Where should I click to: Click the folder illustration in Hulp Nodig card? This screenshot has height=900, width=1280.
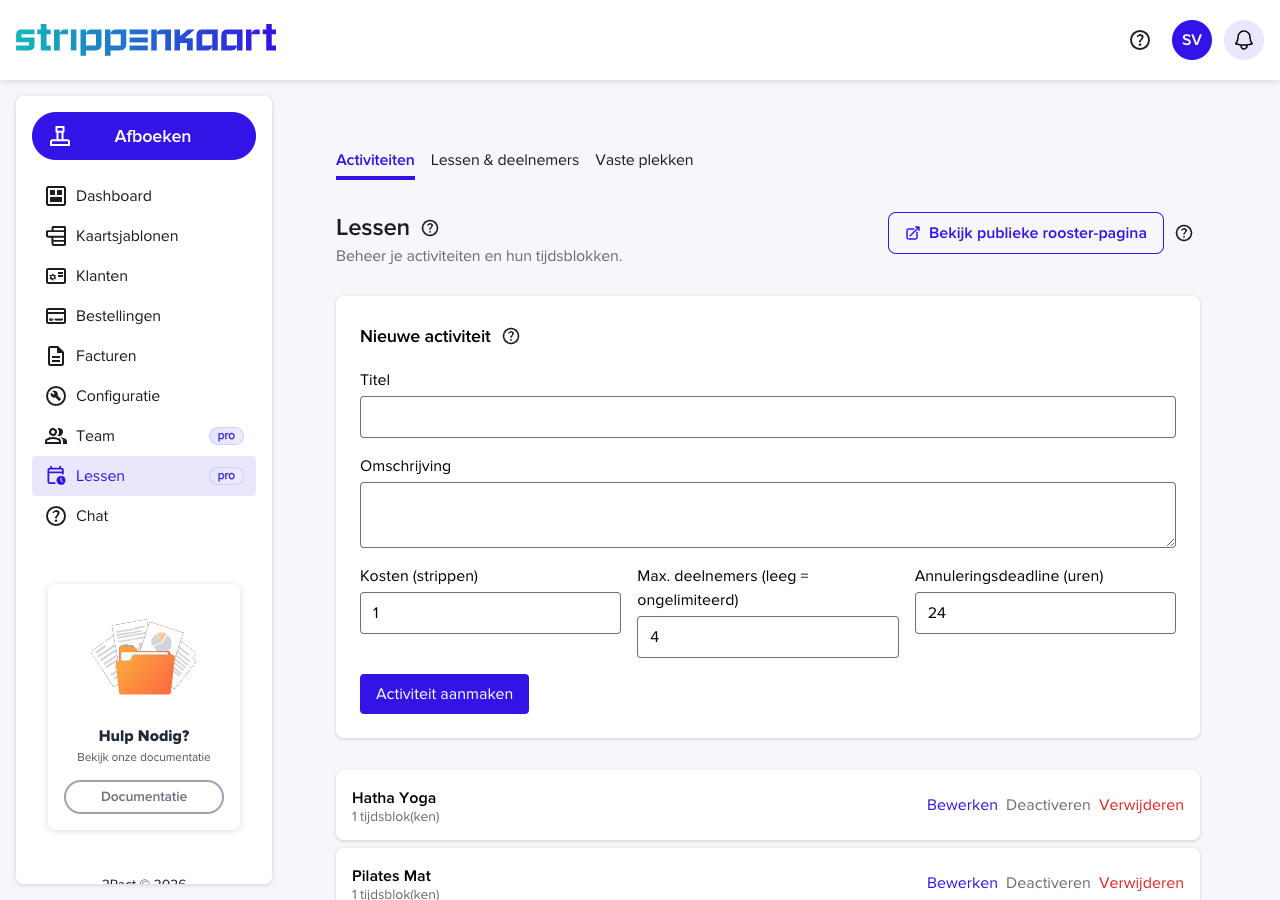point(144,656)
